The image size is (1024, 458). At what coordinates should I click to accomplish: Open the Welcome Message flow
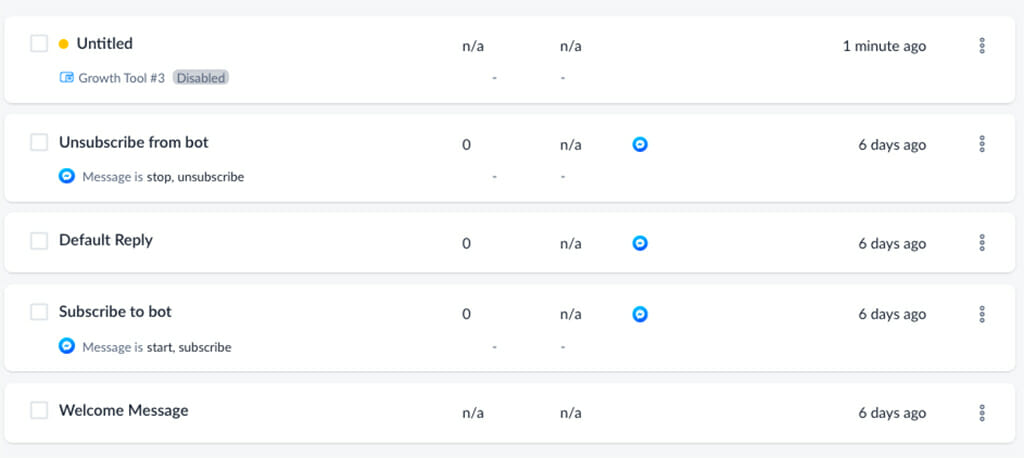(123, 410)
